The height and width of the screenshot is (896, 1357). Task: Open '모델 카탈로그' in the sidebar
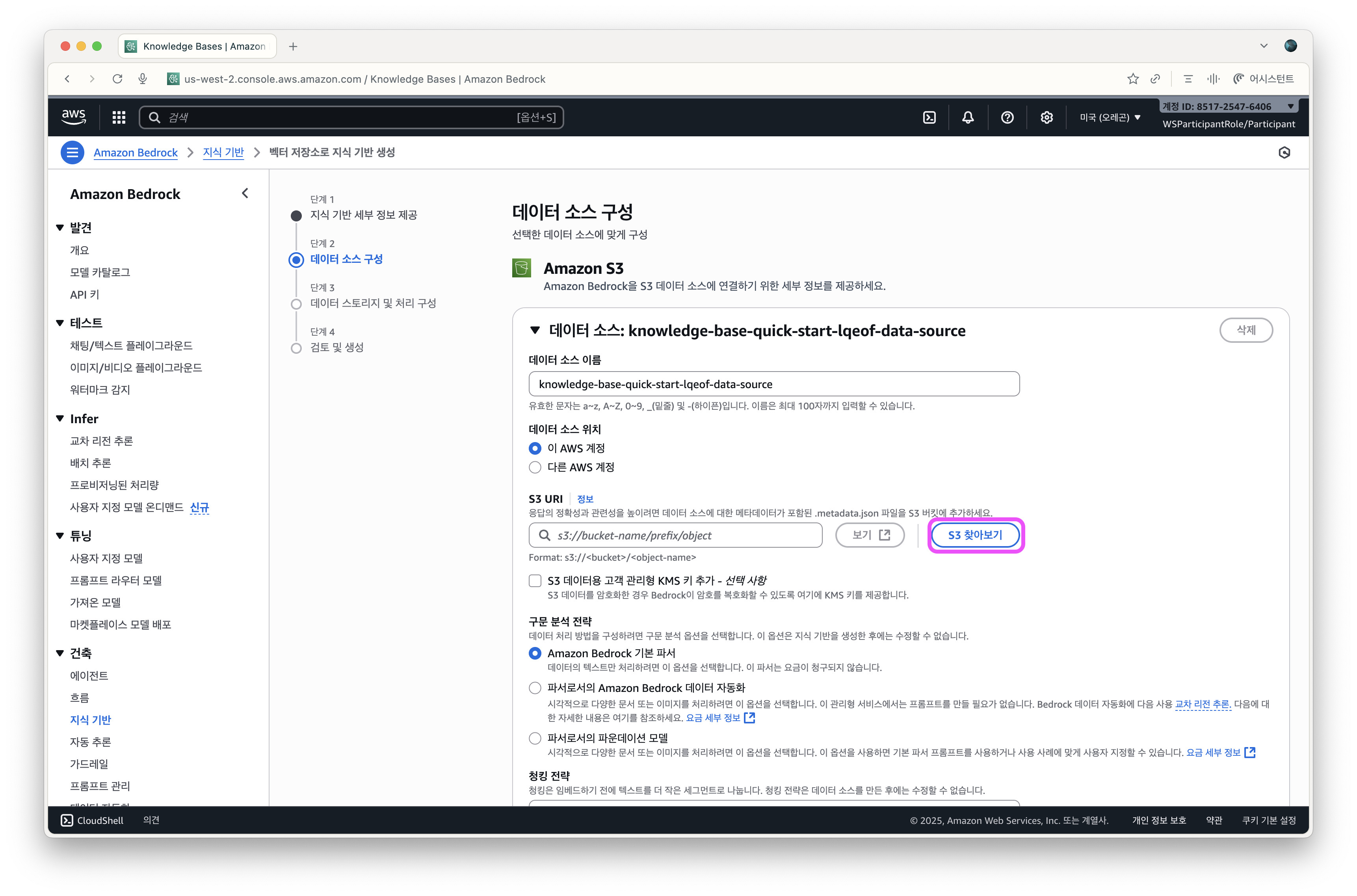[x=100, y=272]
